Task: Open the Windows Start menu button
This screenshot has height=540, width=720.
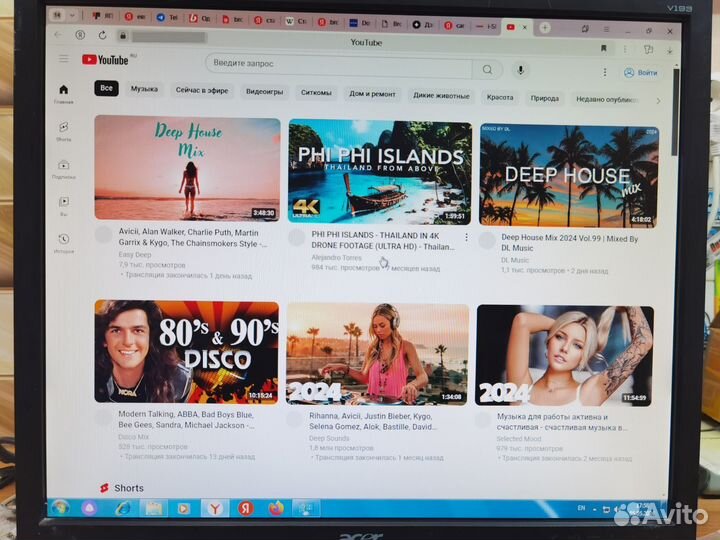Action: point(60,508)
